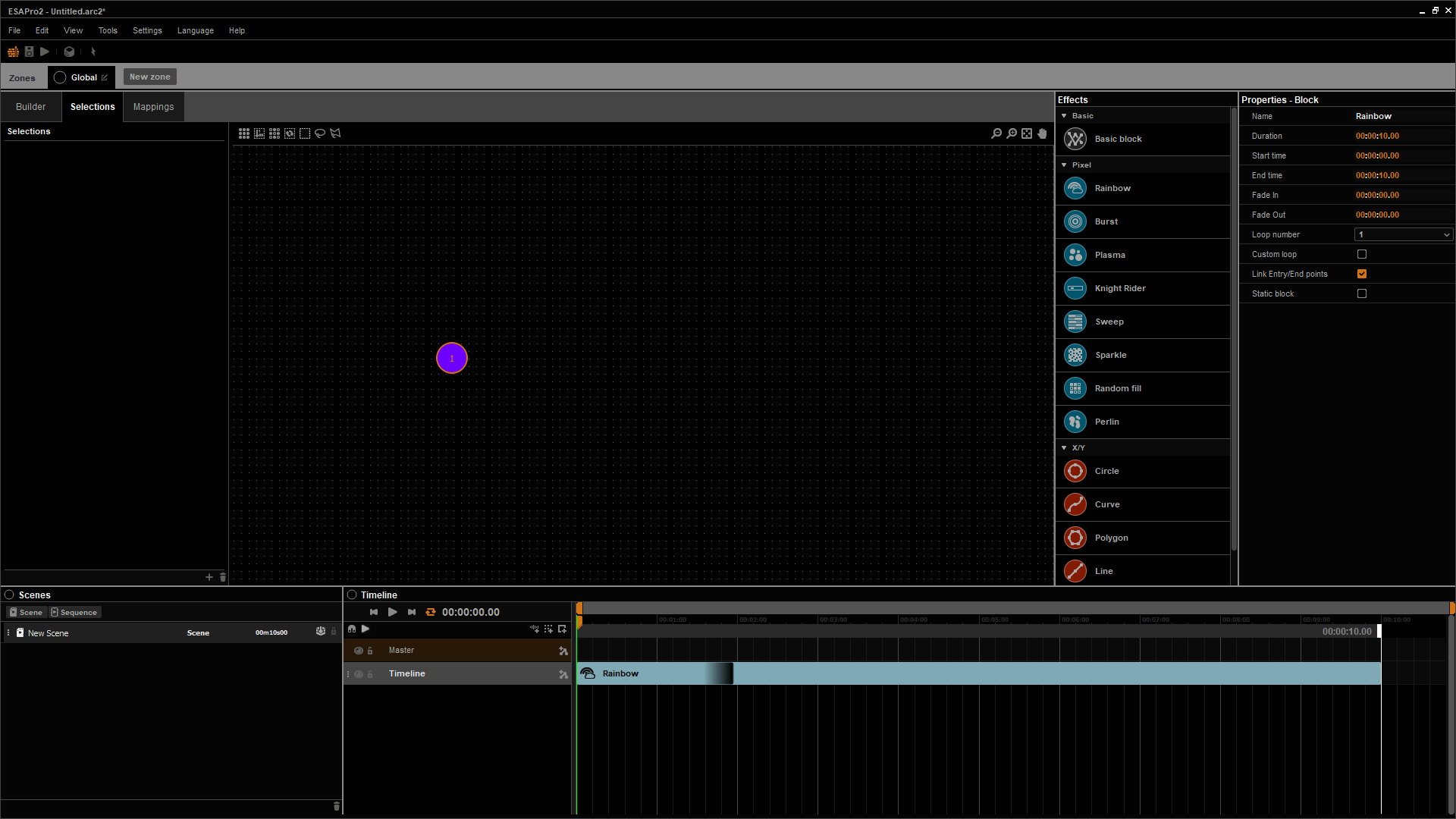
Task: Skip to timeline start
Action: pos(374,612)
